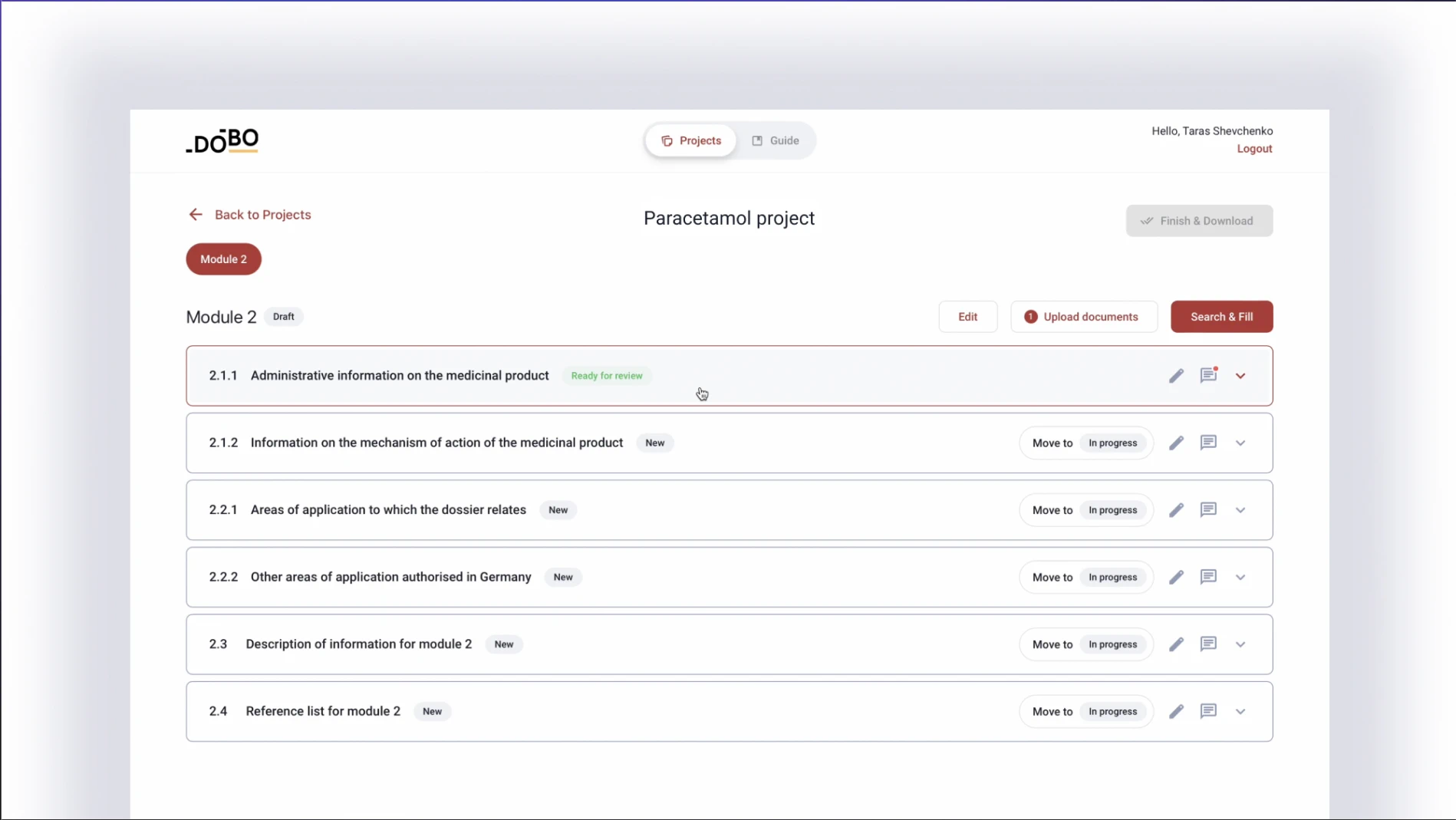The height and width of the screenshot is (820, 1456).
Task: Toggle status to In progress for section 2.1.2
Action: 1113,443
